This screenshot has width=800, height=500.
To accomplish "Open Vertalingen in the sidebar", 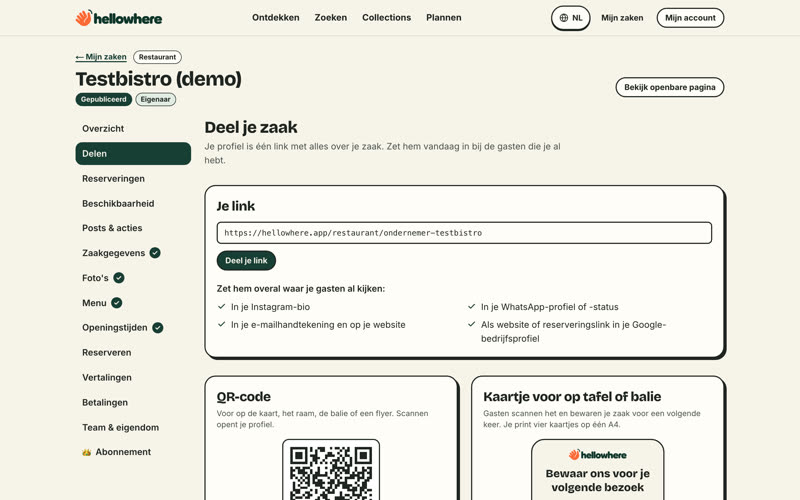I will (133, 378).
